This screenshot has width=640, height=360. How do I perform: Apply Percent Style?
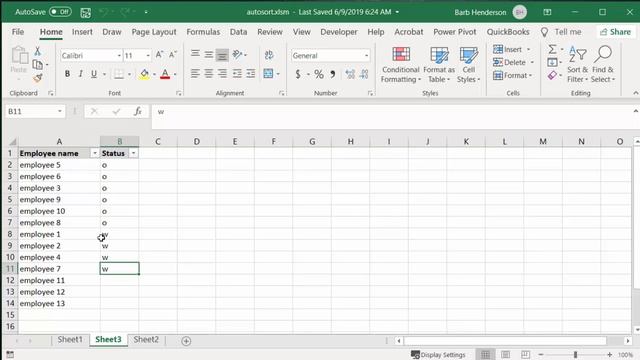click(x=319, y=74)
